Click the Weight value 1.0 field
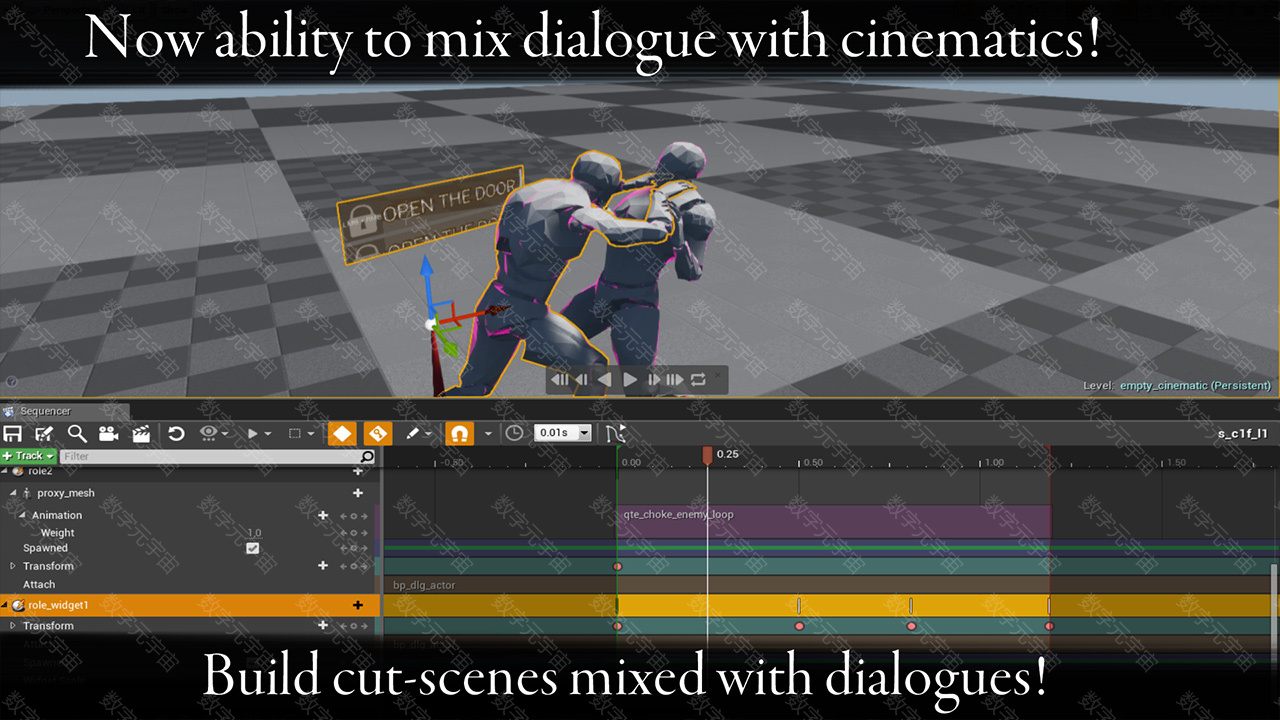The width and height of the screenshot is (1280, 720). pyautogui.click(x=254, y=533)
